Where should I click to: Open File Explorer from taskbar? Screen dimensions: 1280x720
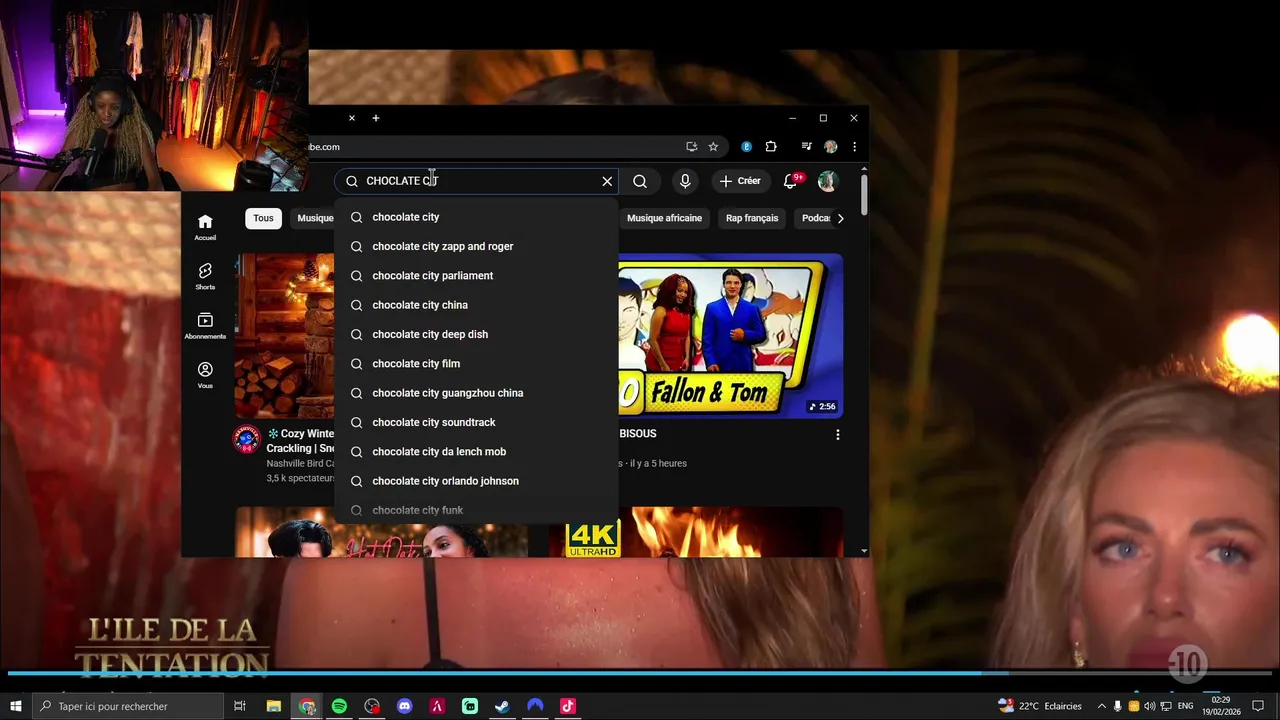tap(273, 706)
